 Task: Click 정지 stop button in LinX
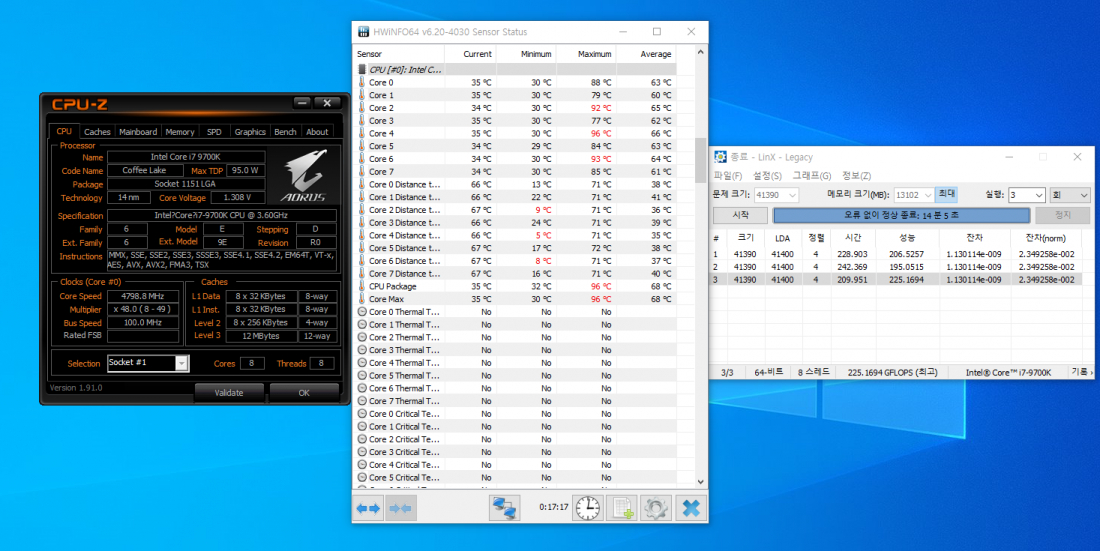[x=1063, y=215]
